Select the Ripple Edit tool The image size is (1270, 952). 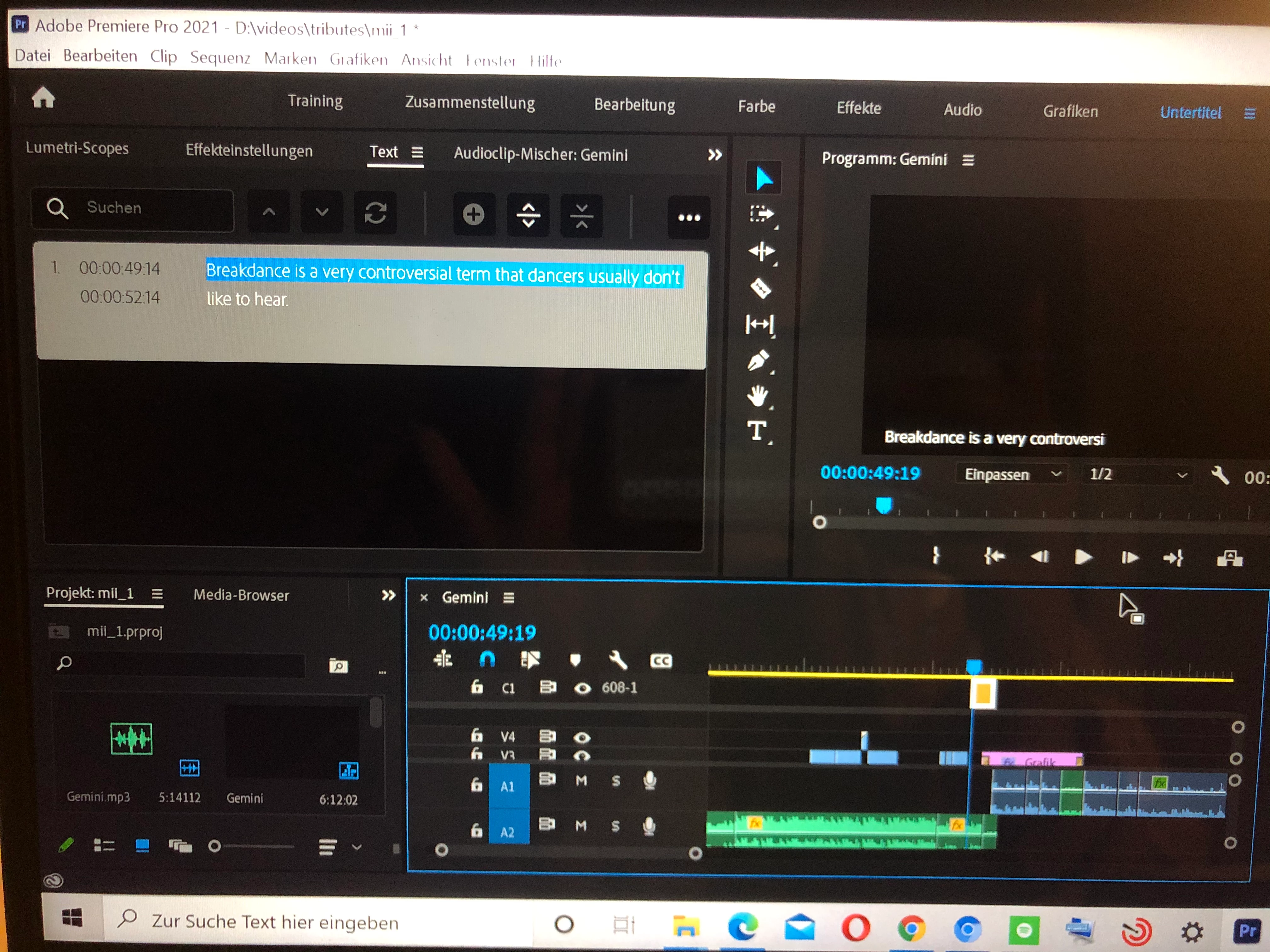pos(761,251)
